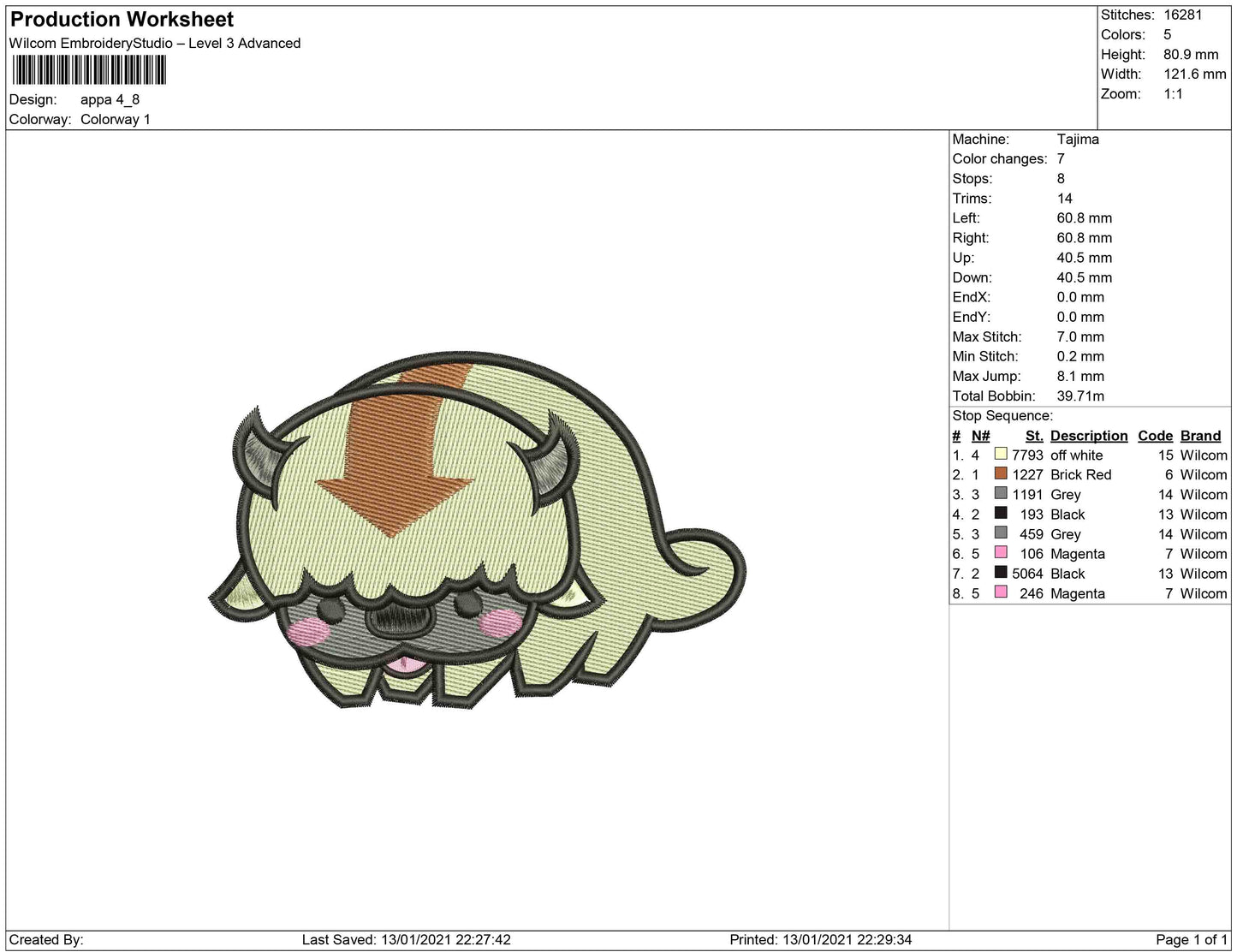
Task: Select the "EndX:" label
Action: 972,296
